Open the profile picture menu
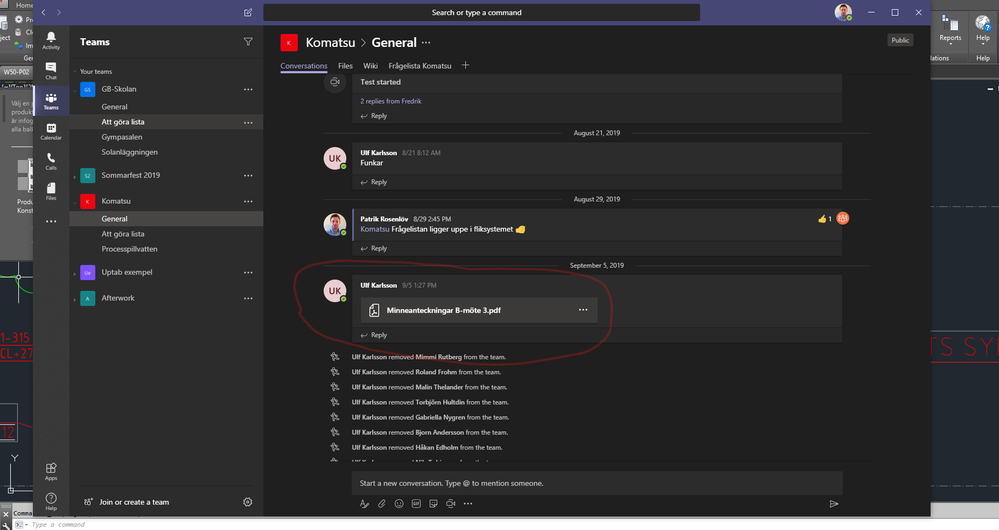Image resolution: width=999 pixels, height=530 pixels. point(844,12)
